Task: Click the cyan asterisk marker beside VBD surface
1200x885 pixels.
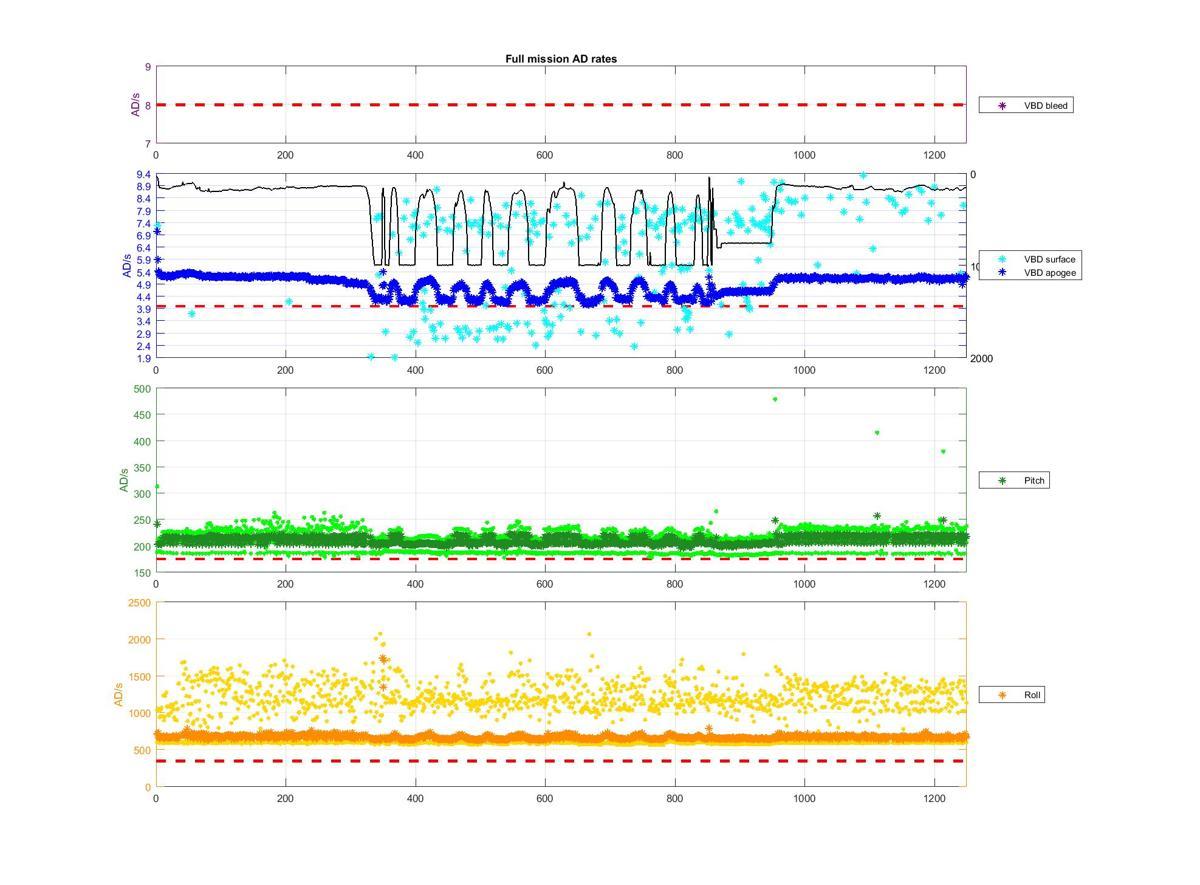Action: [1001, 259]
